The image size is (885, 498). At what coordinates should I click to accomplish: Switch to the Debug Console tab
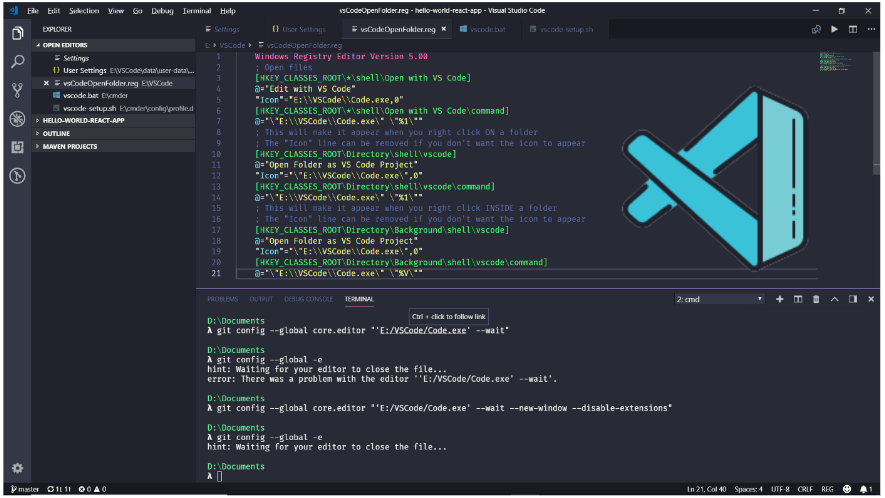(309, 299)
